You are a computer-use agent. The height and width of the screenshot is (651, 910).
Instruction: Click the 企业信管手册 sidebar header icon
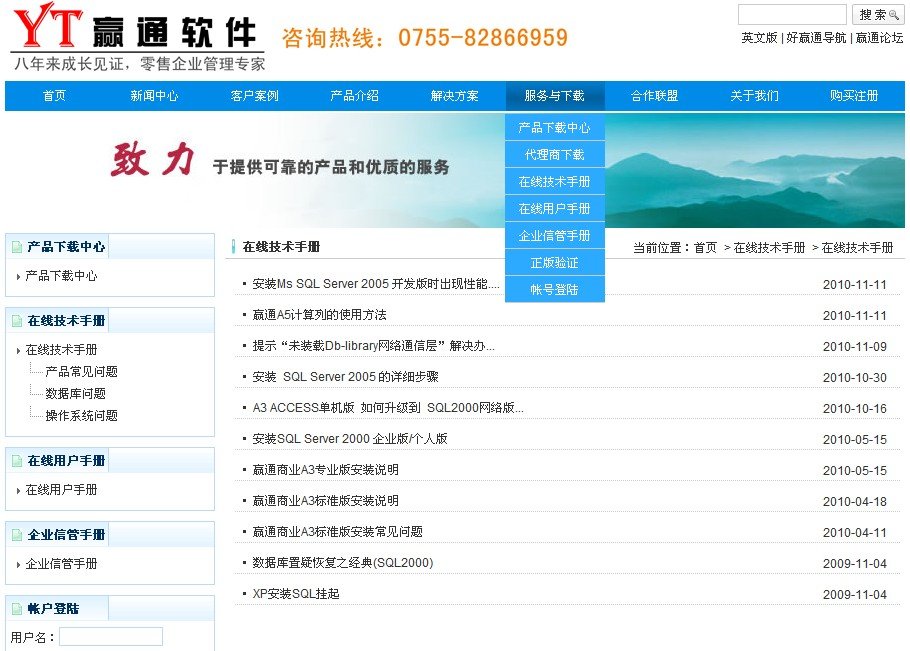point(16,535)
